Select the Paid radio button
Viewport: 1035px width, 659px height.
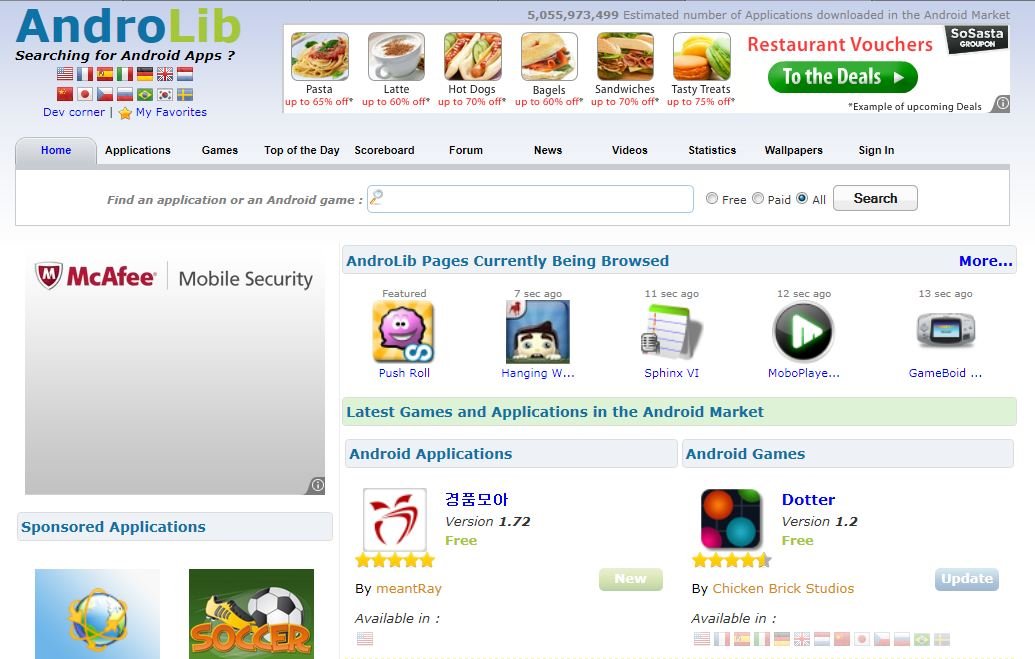point(758,198)
